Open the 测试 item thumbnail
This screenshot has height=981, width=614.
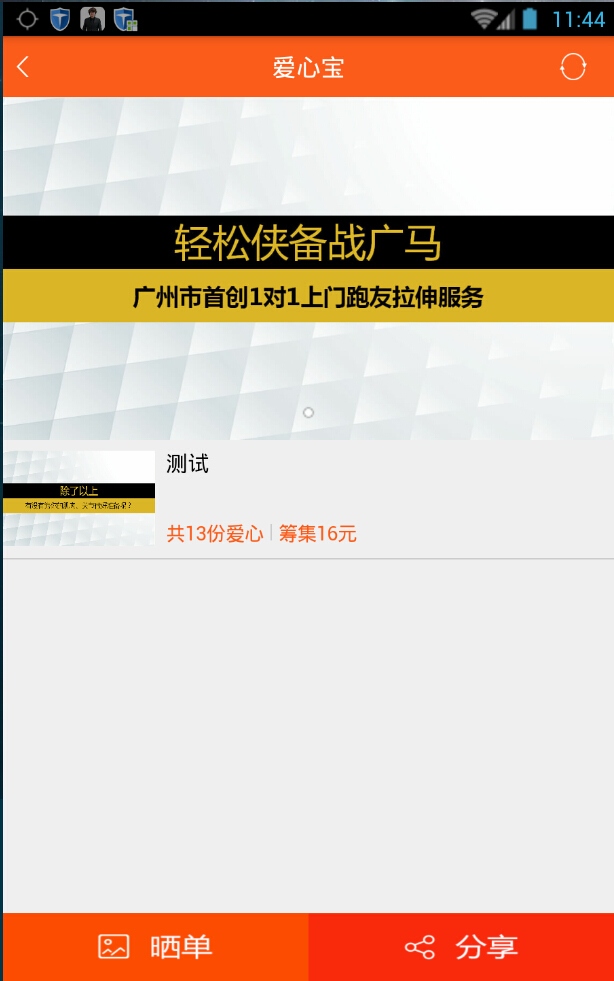[79, 498]
